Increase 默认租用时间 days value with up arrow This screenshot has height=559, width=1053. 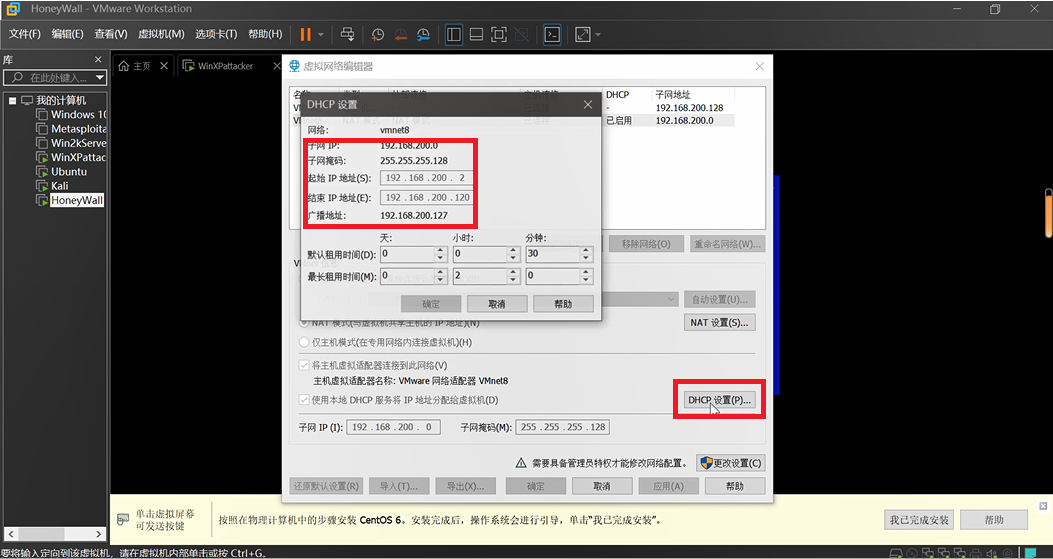(441, 251)
